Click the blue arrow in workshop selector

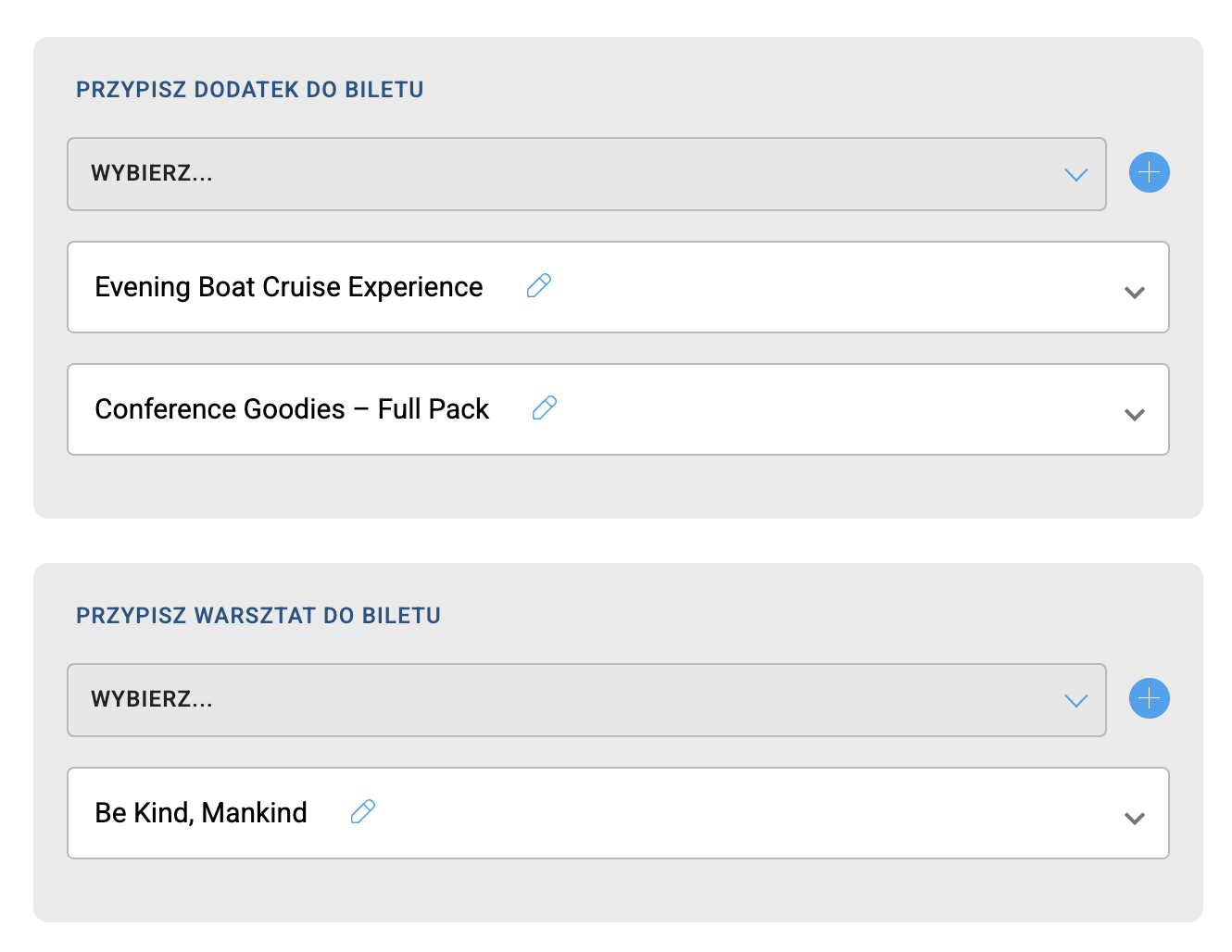[1075, 701]
